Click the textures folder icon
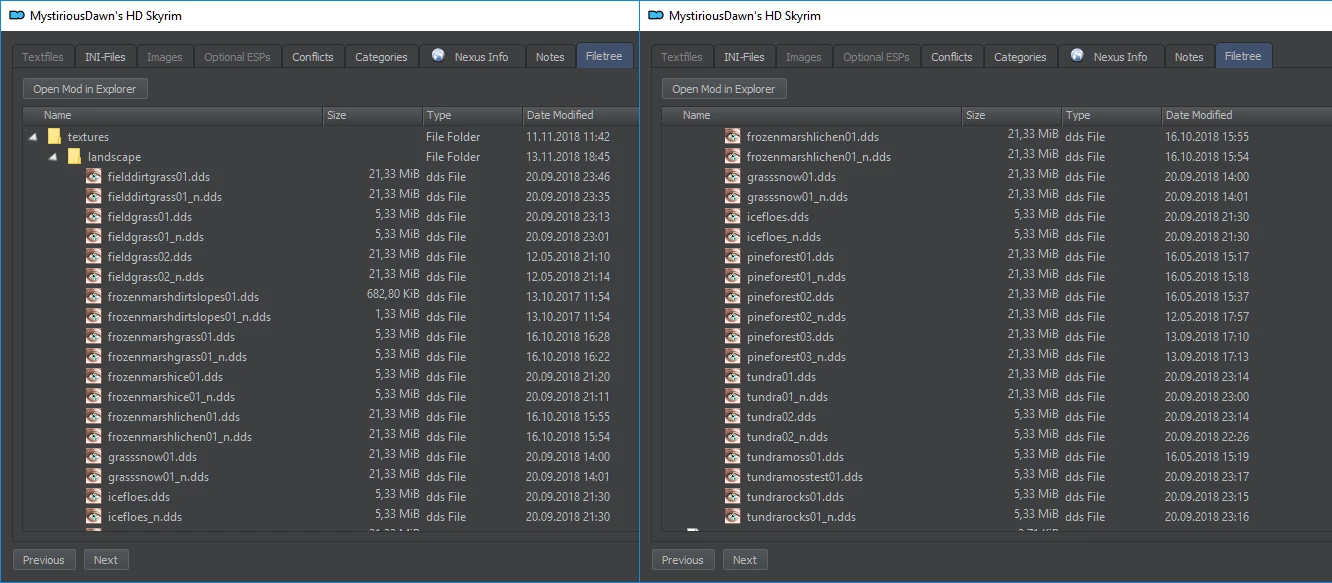Image resolution: width=1332 pixels, height=583 pixels. [54, 137]
